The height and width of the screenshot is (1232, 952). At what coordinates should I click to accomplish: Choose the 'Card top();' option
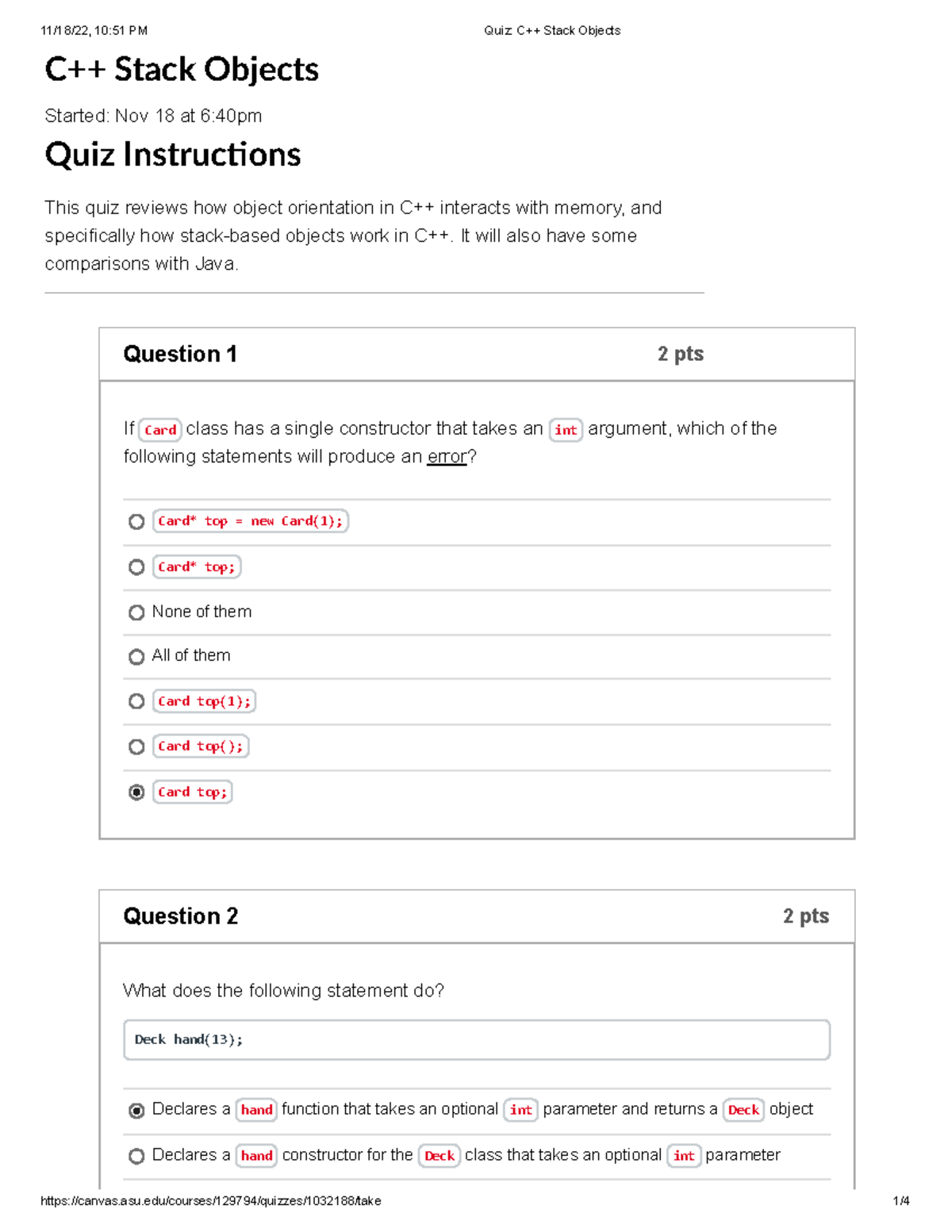pyautogui.click(x=136, y=746)
